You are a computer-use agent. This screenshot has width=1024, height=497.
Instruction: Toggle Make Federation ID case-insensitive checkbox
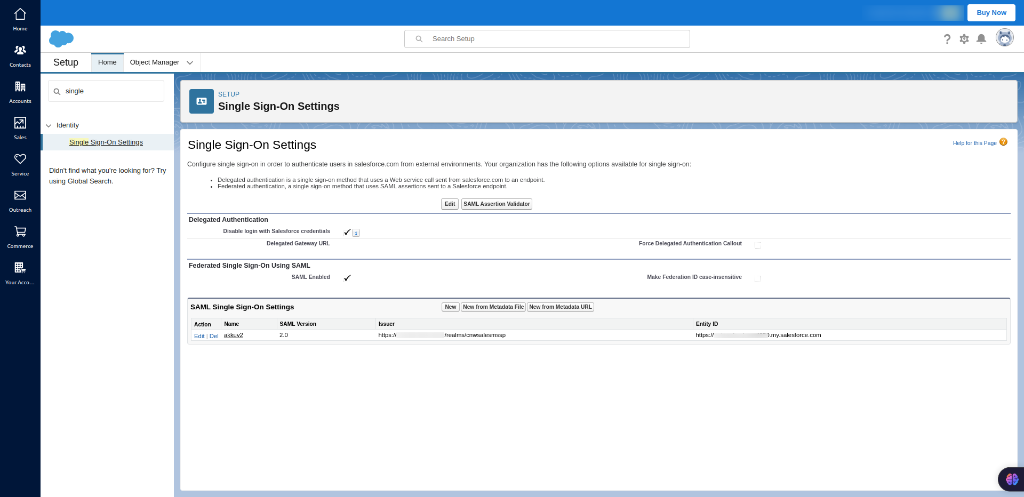tap(758, 278)
